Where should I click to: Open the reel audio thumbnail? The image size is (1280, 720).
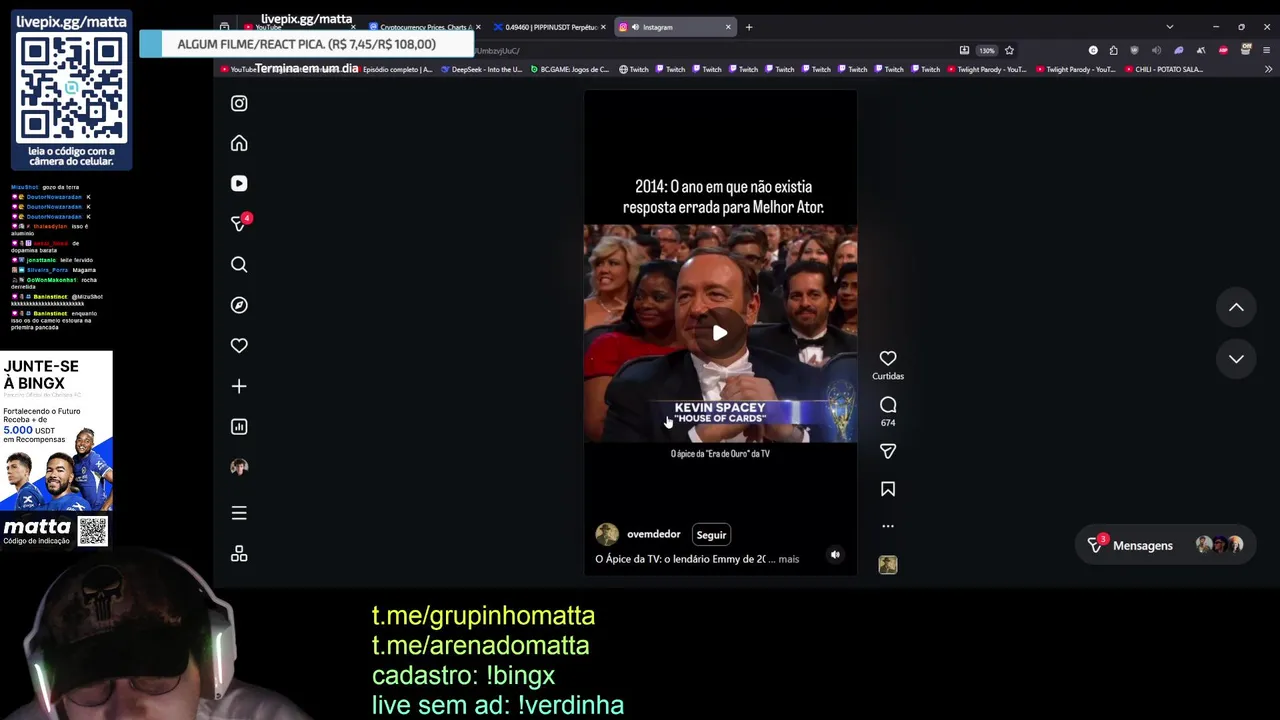click(x=888, y=565)
